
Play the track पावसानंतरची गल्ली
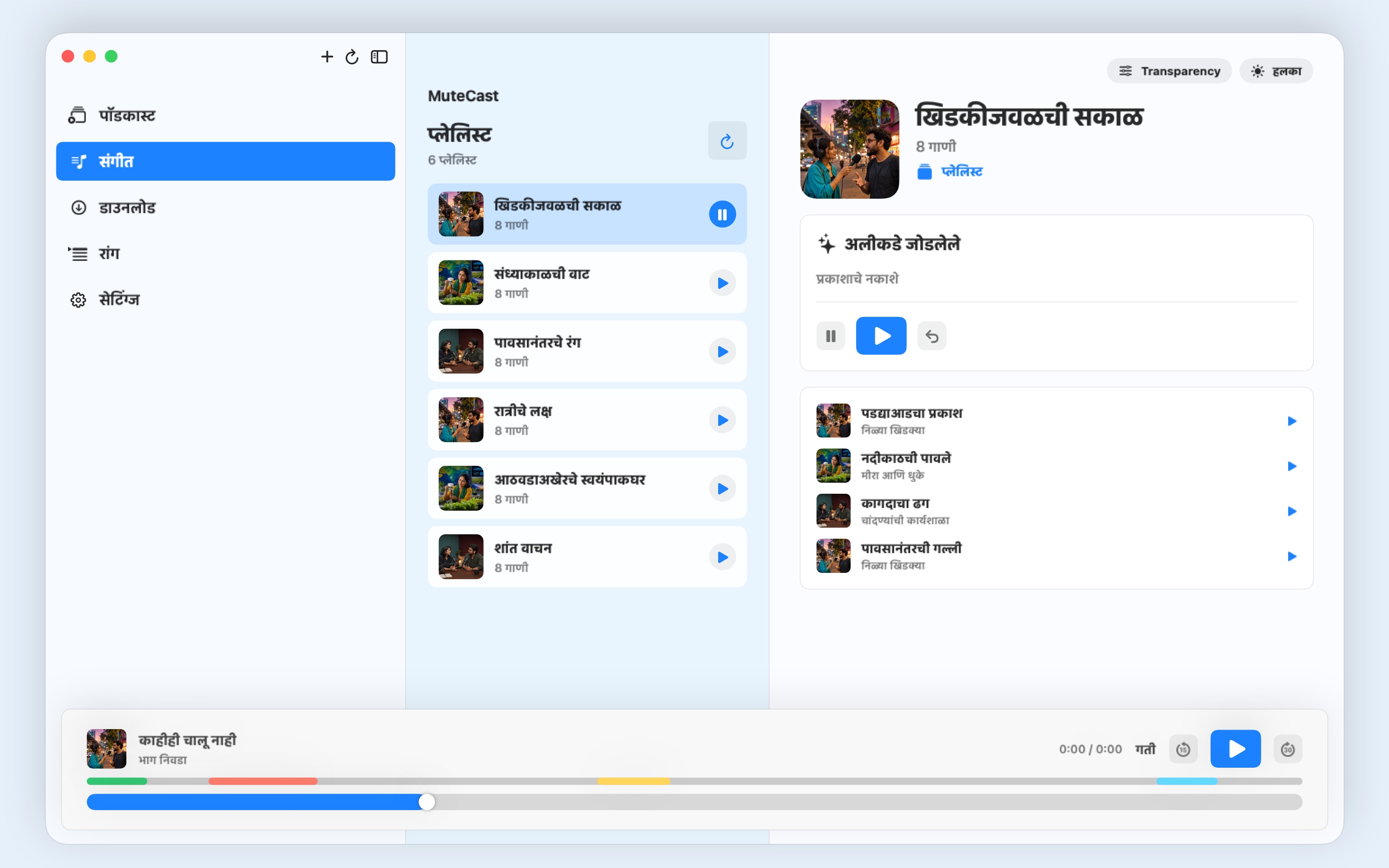click(x=1292, y=556)
